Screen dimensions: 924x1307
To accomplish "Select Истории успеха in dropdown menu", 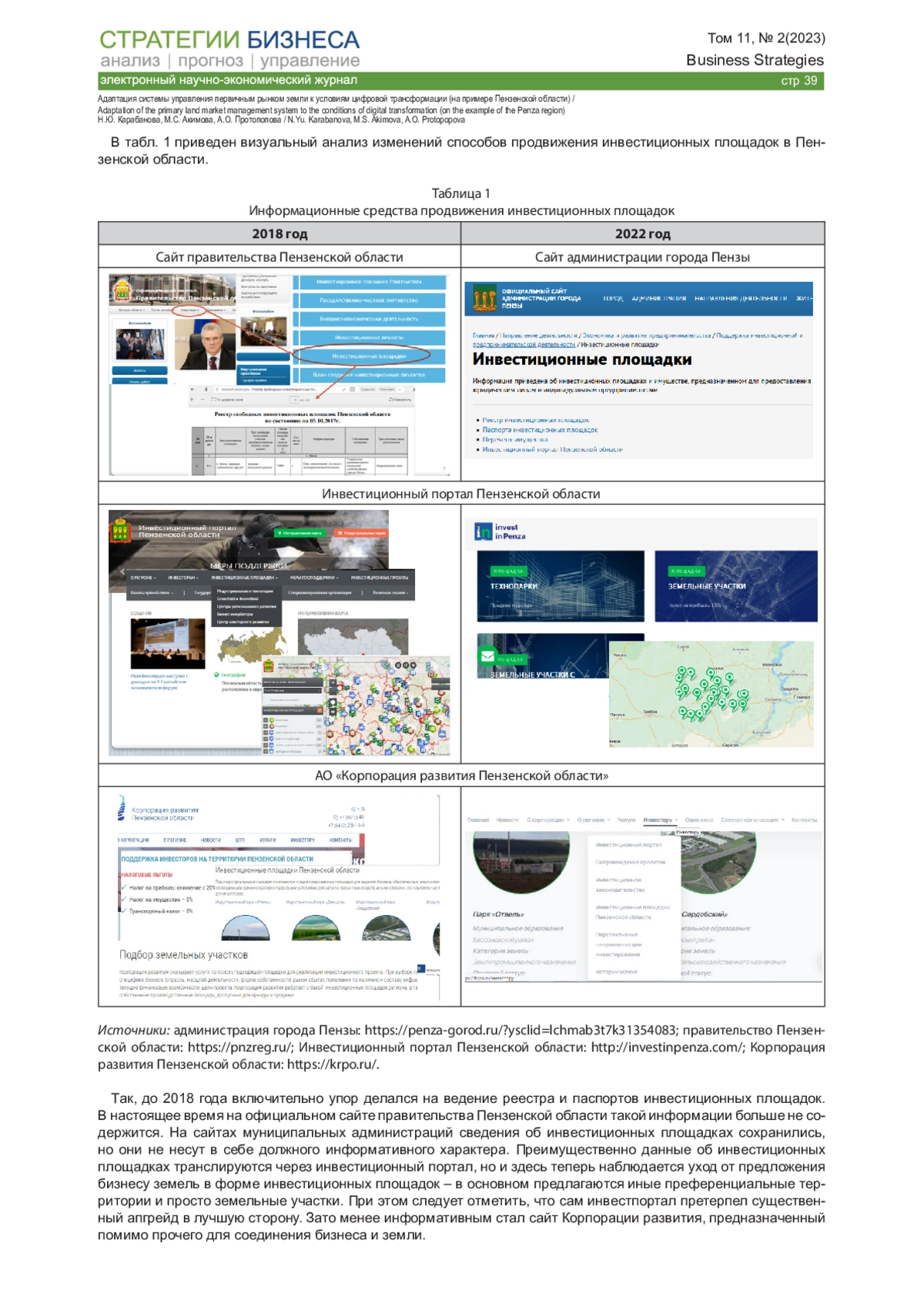I will (616, 972).
